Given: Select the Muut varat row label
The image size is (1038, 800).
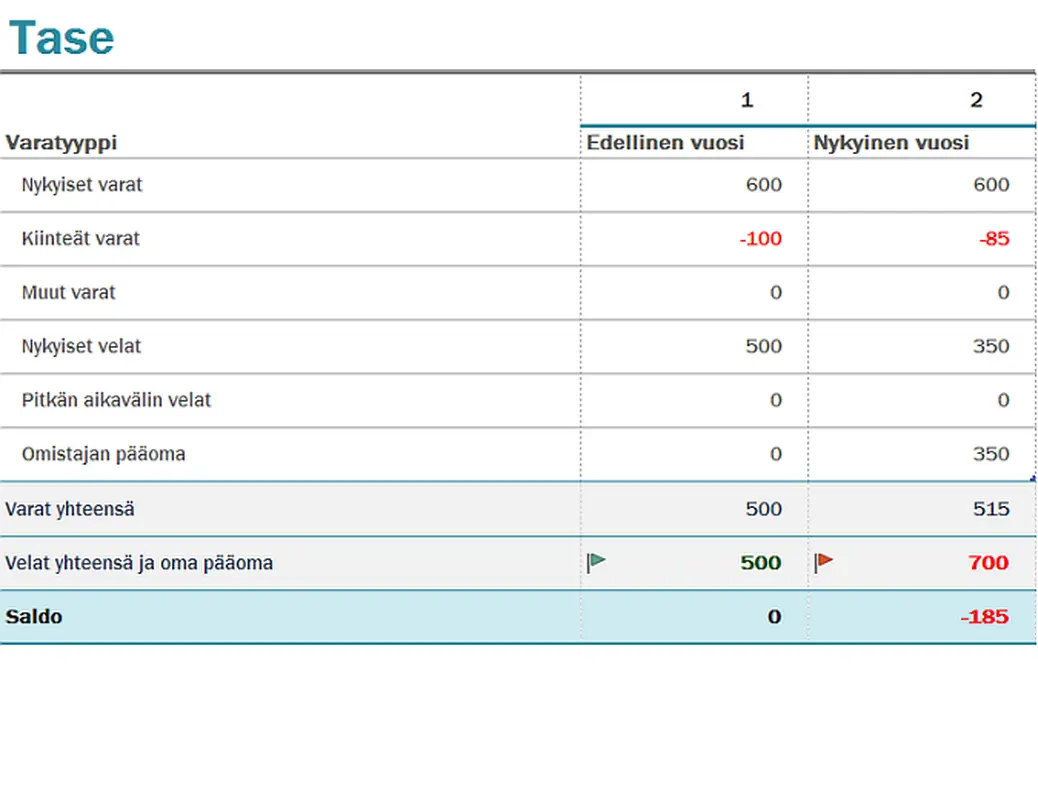Looking at the screenshot, I should [x=68, y=293].
